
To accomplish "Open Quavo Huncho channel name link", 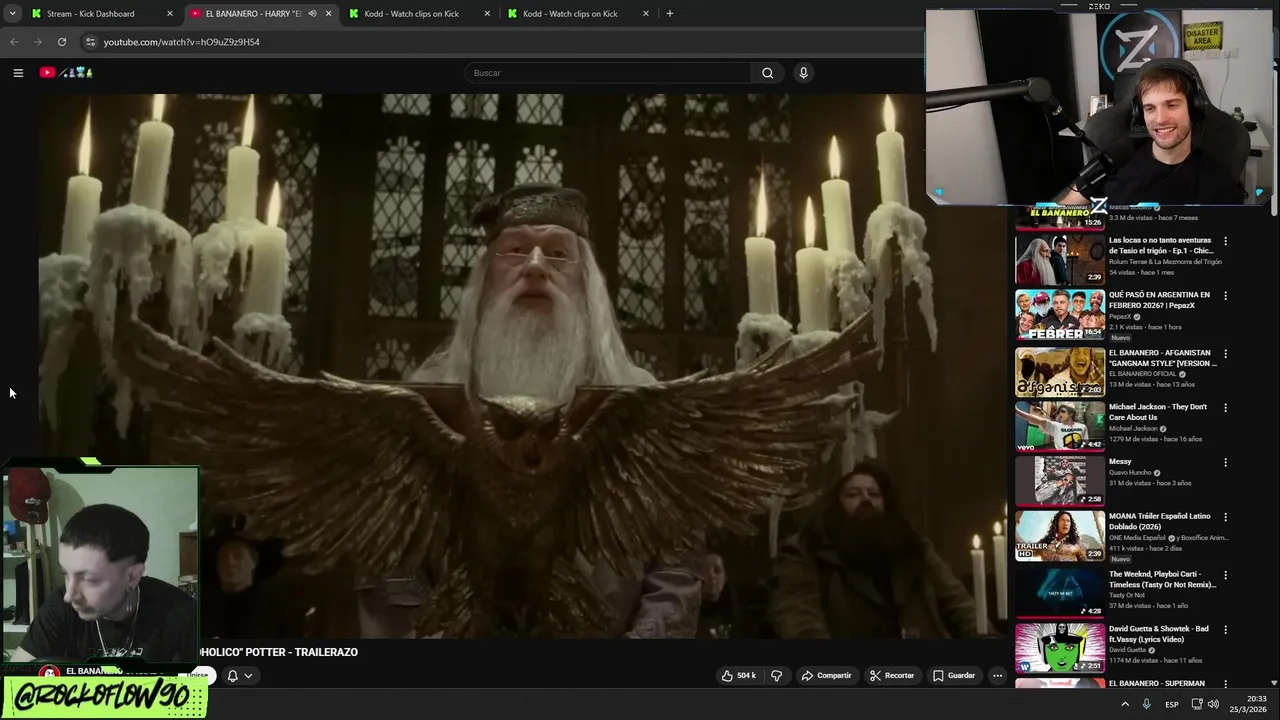I will pos(1130,473).
